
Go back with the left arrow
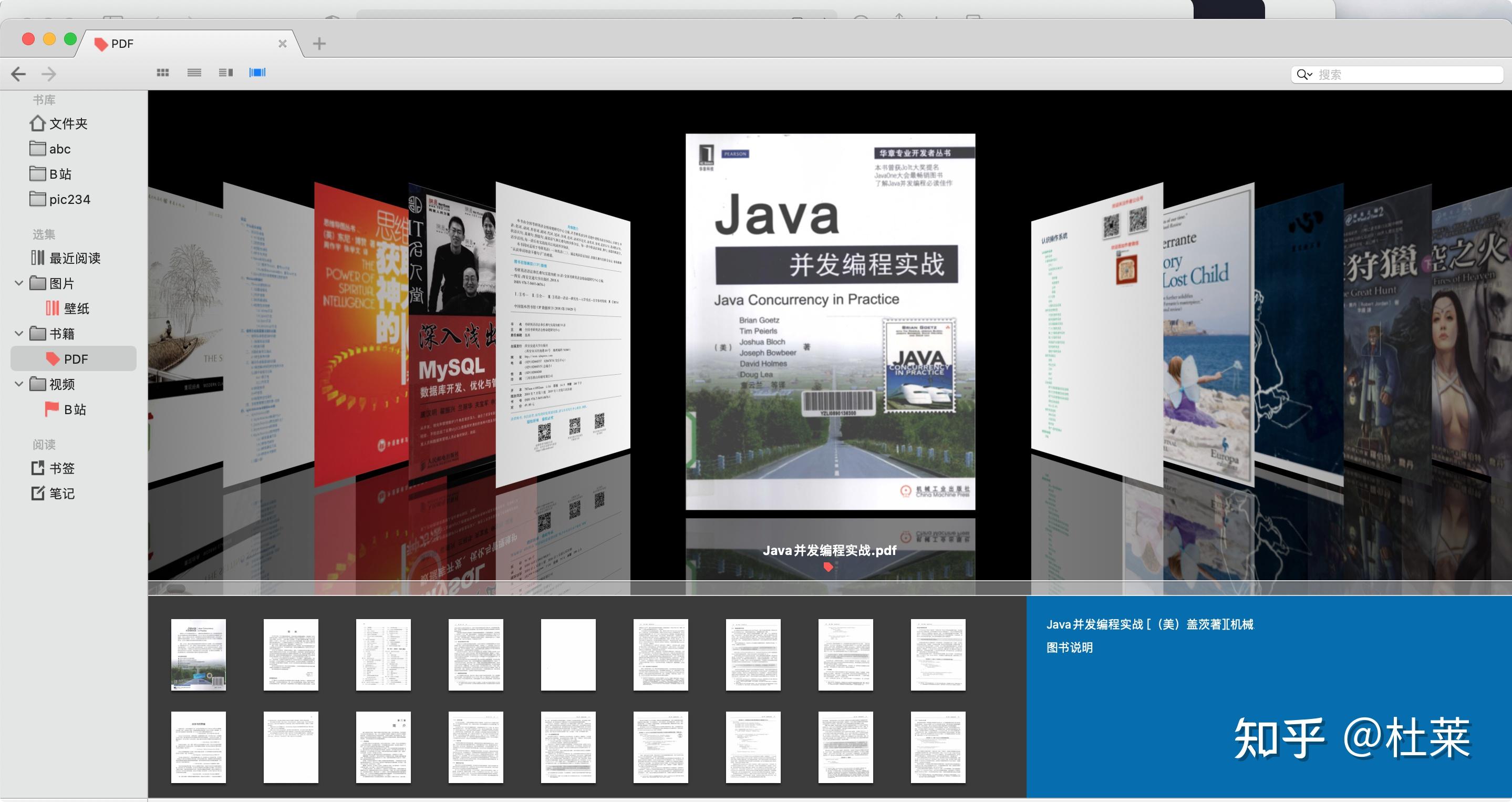tap(19, 74)
